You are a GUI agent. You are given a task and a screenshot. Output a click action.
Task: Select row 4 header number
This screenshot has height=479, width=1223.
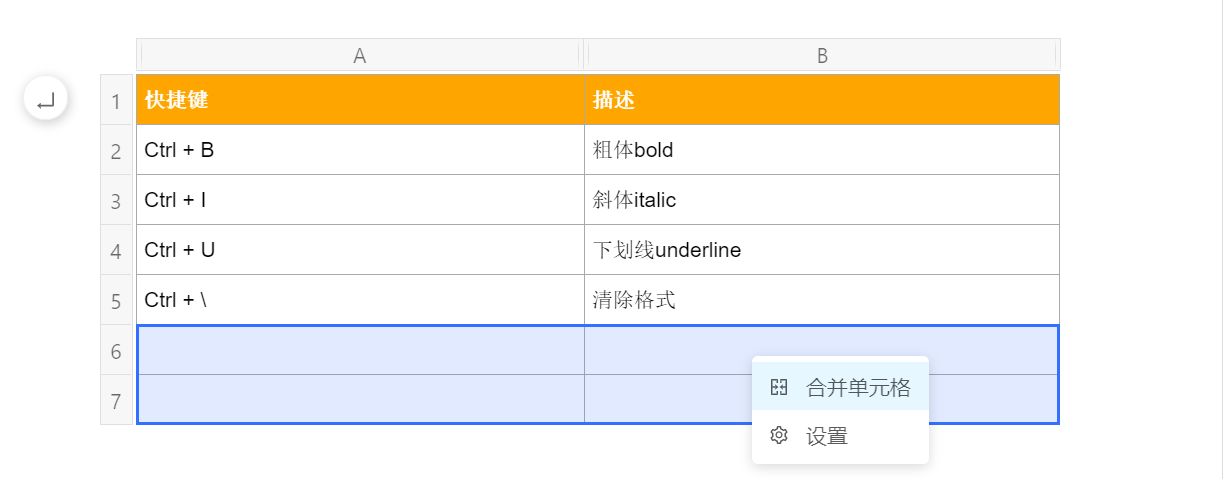tap(116, 250)
